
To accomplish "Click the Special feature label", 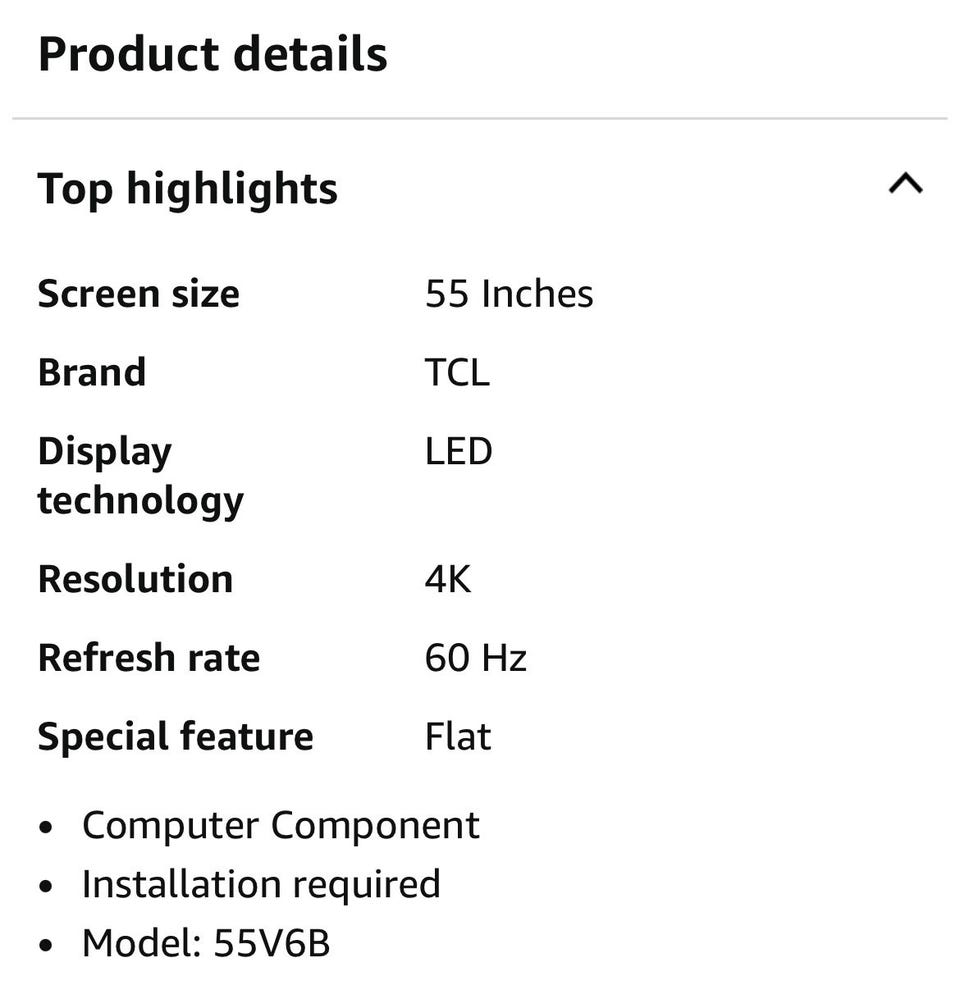I will [x=176, y=737].
